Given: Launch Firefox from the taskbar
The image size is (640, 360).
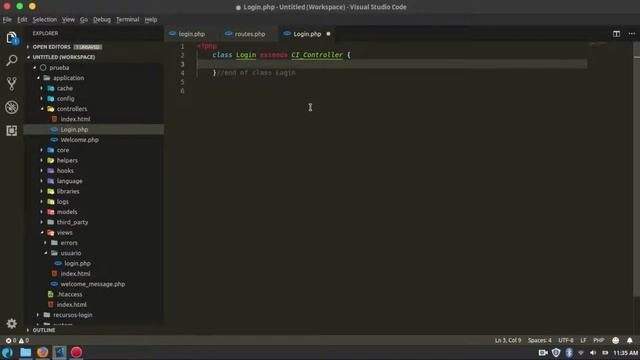Looking at the screenshot, I should [42, 352].
